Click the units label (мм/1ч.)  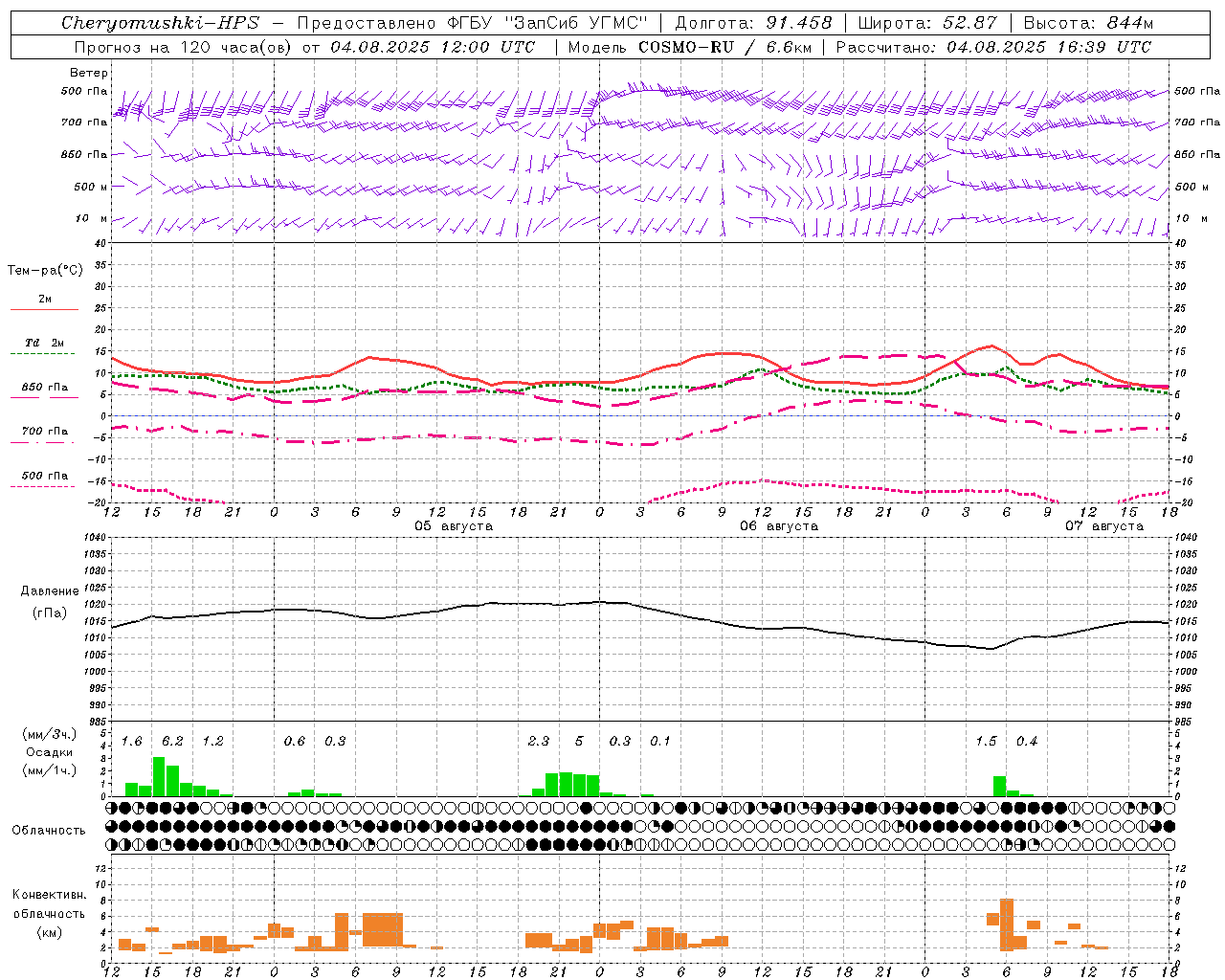point(50,770)
